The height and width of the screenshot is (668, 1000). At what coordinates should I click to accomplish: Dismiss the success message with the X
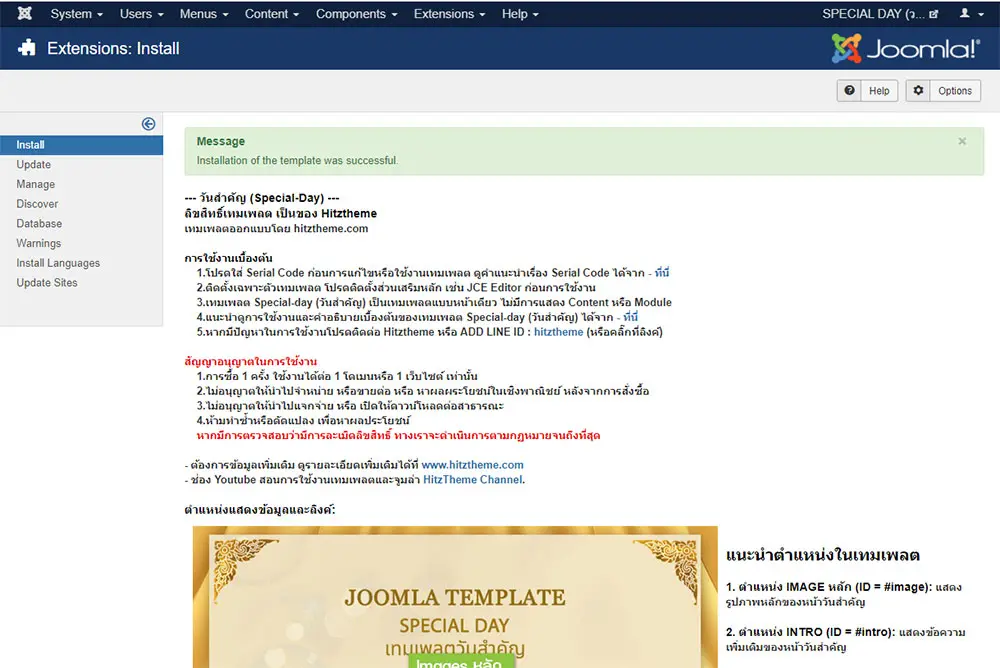click(x=962, y=142)
